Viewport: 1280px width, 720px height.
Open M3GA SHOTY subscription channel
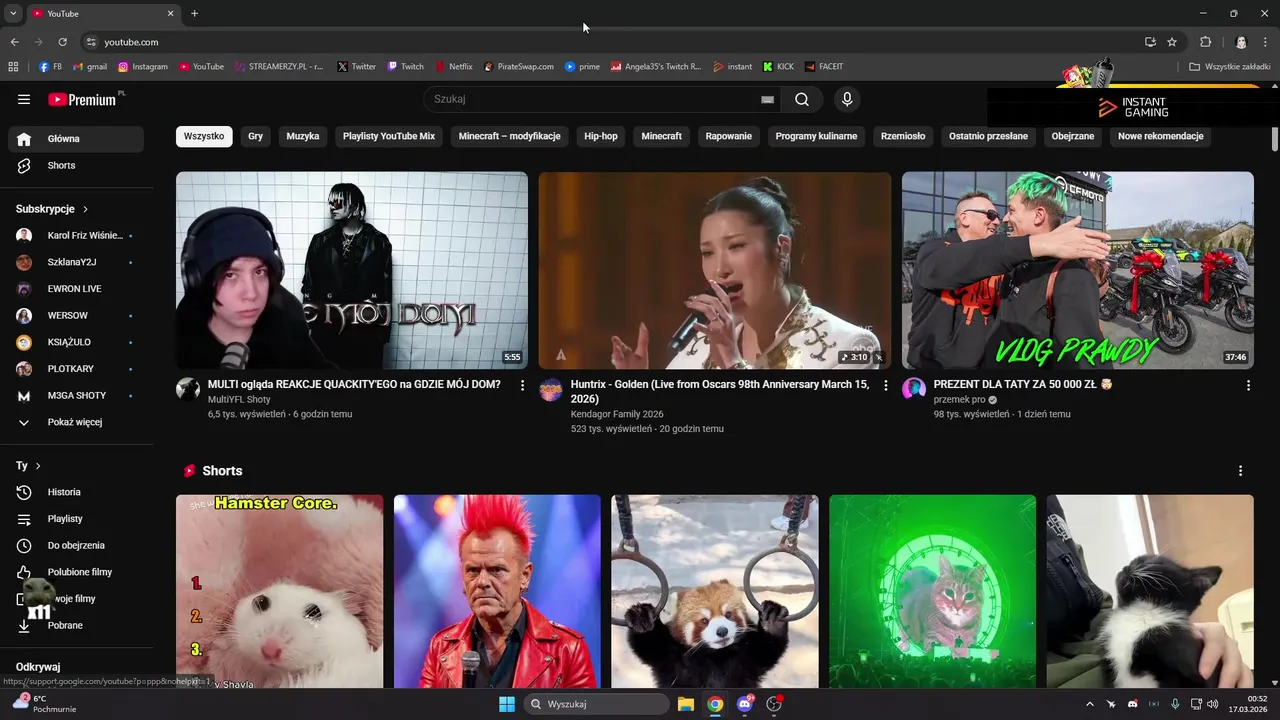[x=76, y=395]
